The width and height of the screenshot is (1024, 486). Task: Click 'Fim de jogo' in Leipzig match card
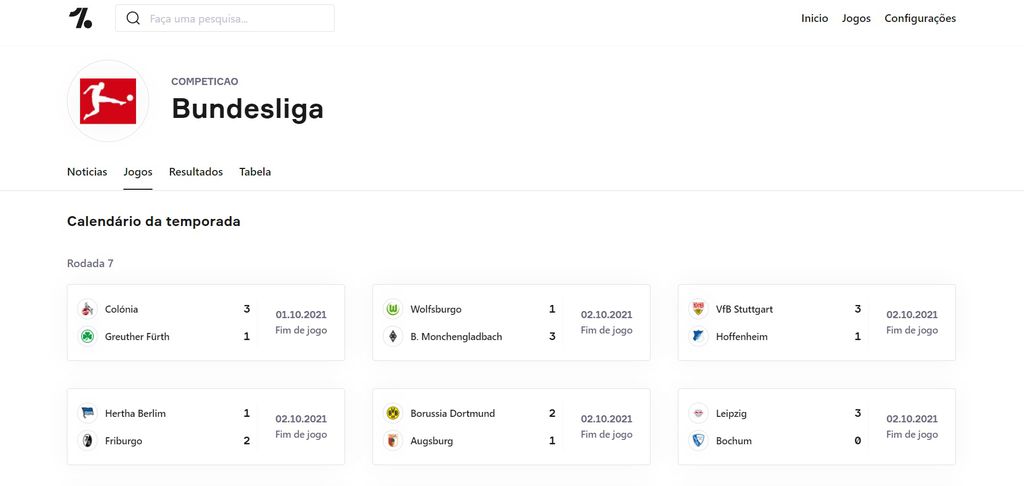[912, 434]
